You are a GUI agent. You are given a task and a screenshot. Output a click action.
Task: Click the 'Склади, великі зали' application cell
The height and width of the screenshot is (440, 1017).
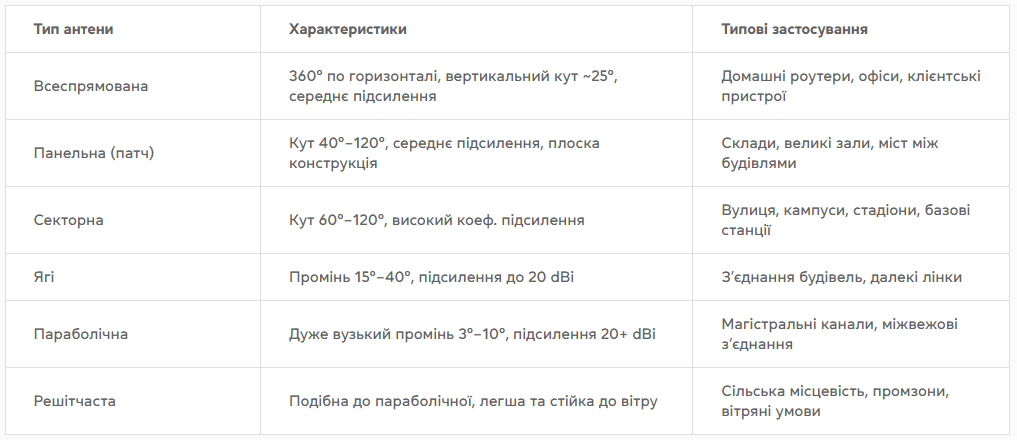click(x=830, y=153)
